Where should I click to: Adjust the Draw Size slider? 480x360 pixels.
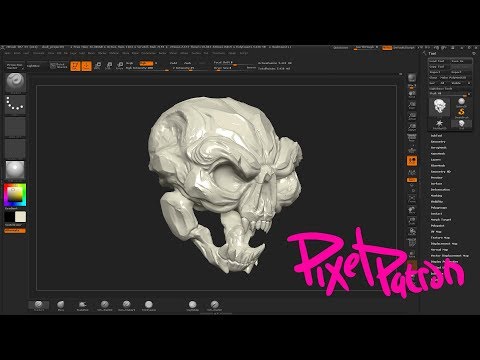pos(230,68)
